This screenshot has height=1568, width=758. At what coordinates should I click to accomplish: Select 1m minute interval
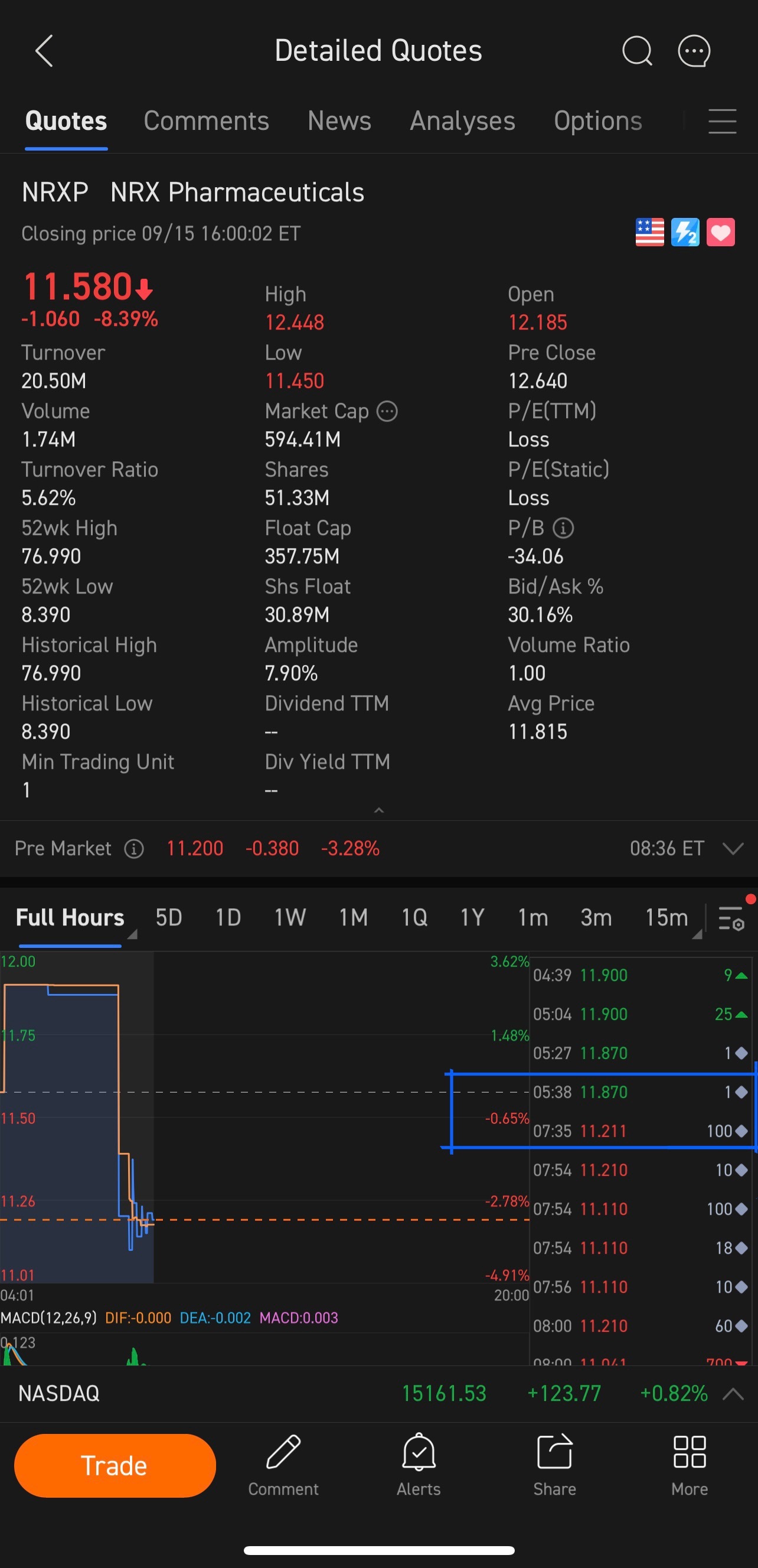click(x=533, y=918)
